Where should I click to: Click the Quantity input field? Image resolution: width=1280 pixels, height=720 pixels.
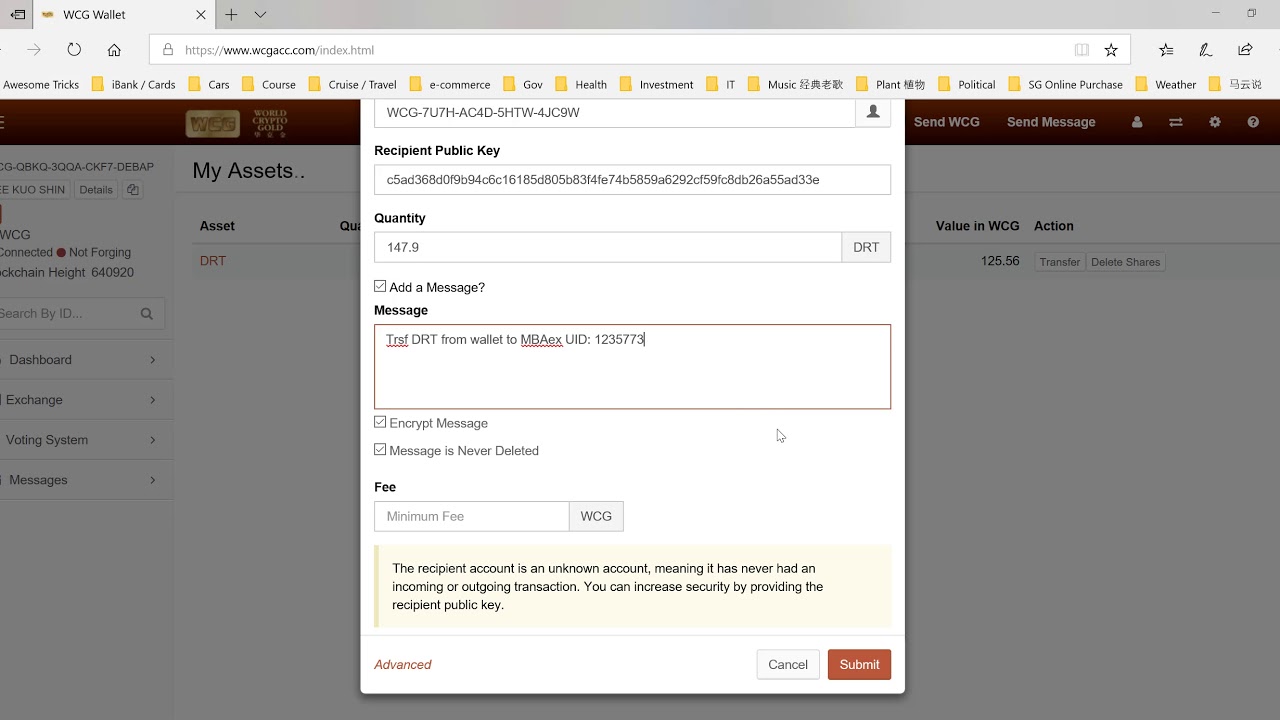[608, 247]
